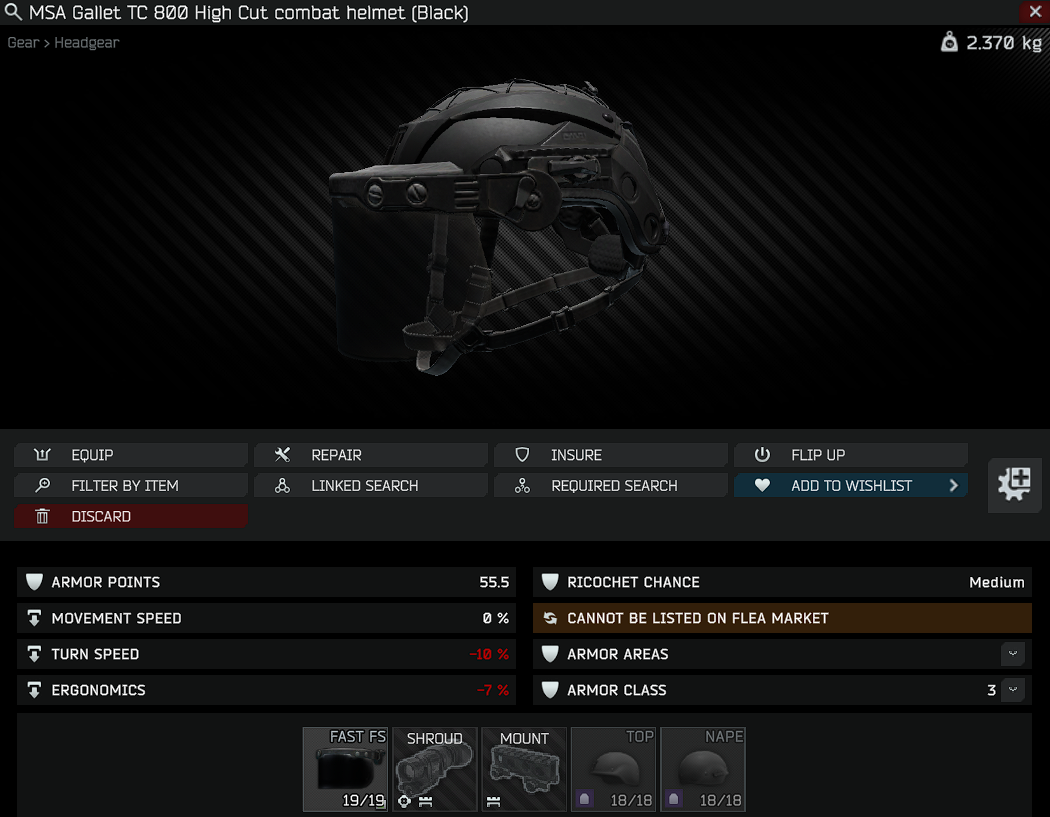
Task: Click FILTER BY ITEM option
Action: (x=131, y=486)
